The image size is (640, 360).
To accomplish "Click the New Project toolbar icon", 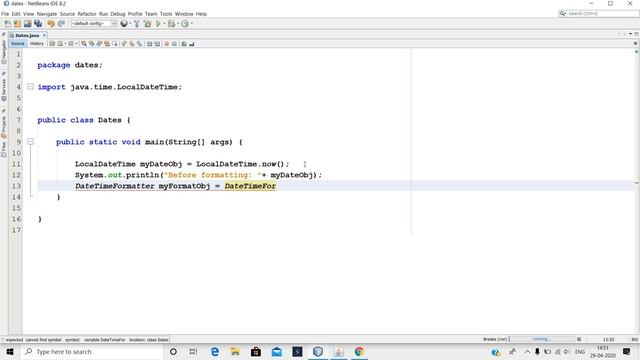I will (x=17, y=24).
